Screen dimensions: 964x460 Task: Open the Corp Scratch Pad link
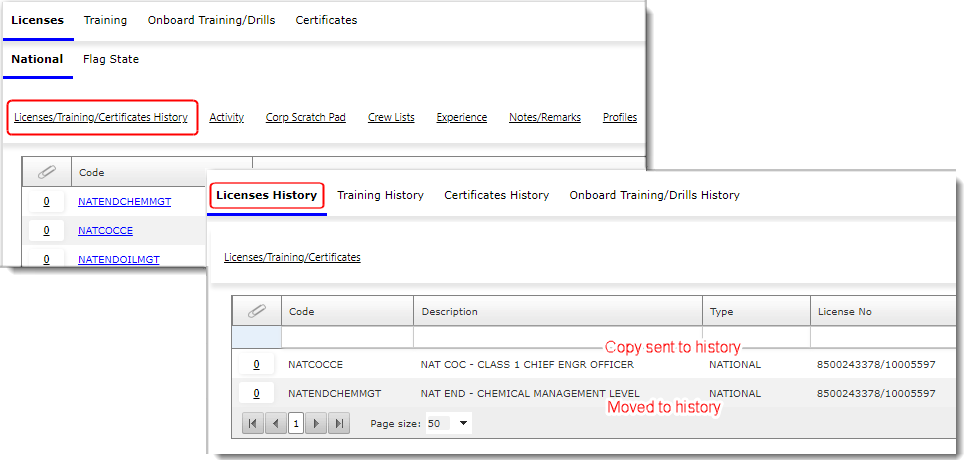coord(305,117)
